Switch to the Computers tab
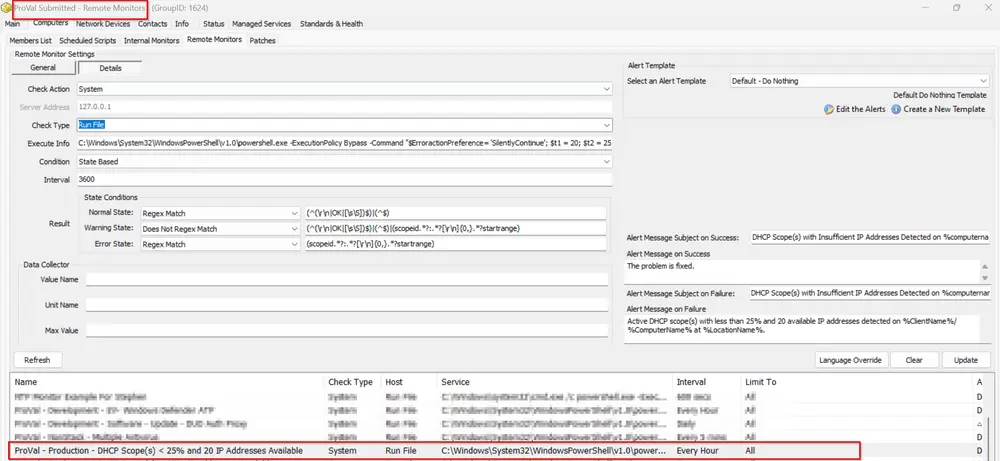Screen dimensions: 1000x461 click(x=50, y=23)
